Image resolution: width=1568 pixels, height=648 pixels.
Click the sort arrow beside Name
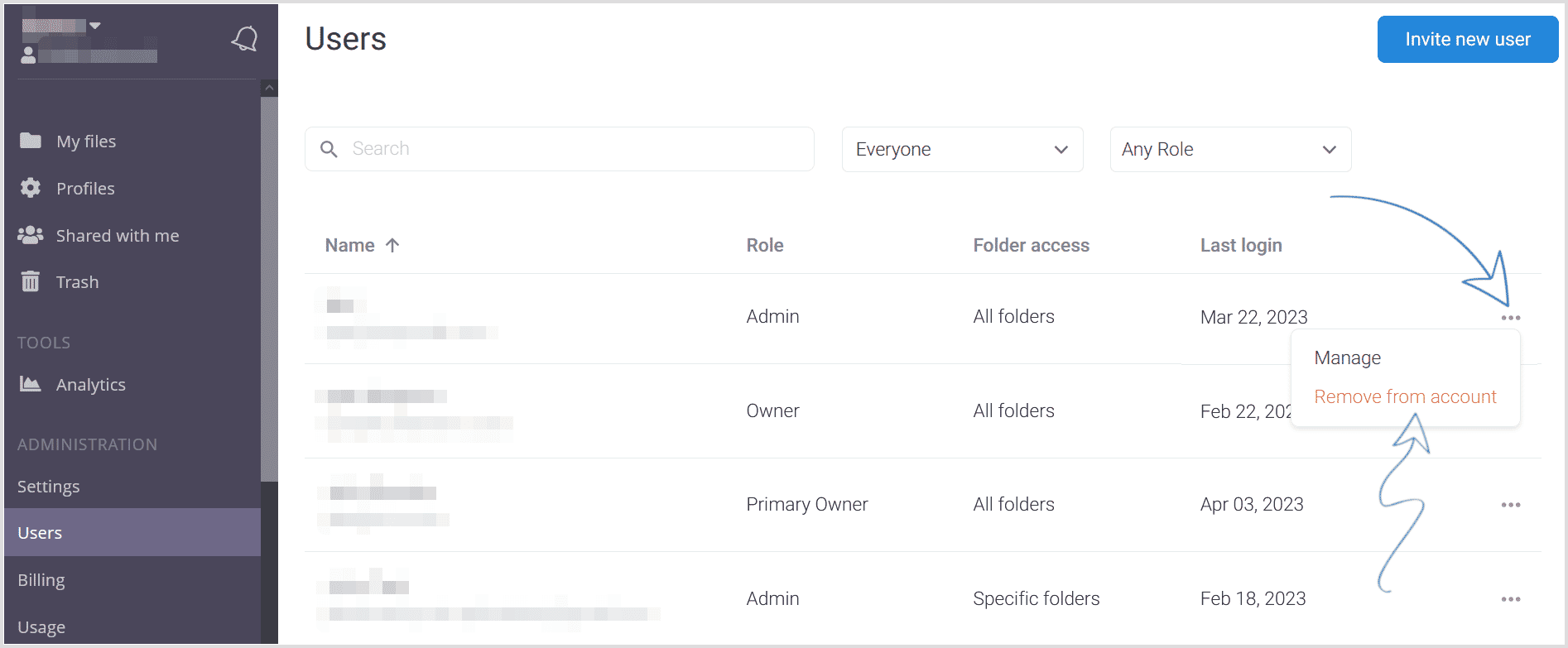(x=392, y=245)
